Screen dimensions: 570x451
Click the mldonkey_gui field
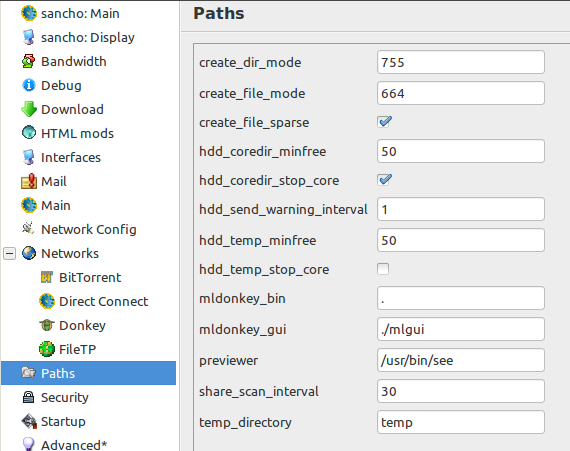pos(461,329)
